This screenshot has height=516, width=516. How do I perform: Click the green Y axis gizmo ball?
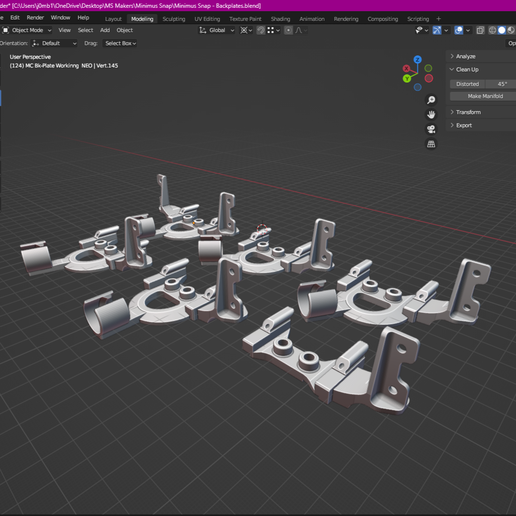pos(407,79)
